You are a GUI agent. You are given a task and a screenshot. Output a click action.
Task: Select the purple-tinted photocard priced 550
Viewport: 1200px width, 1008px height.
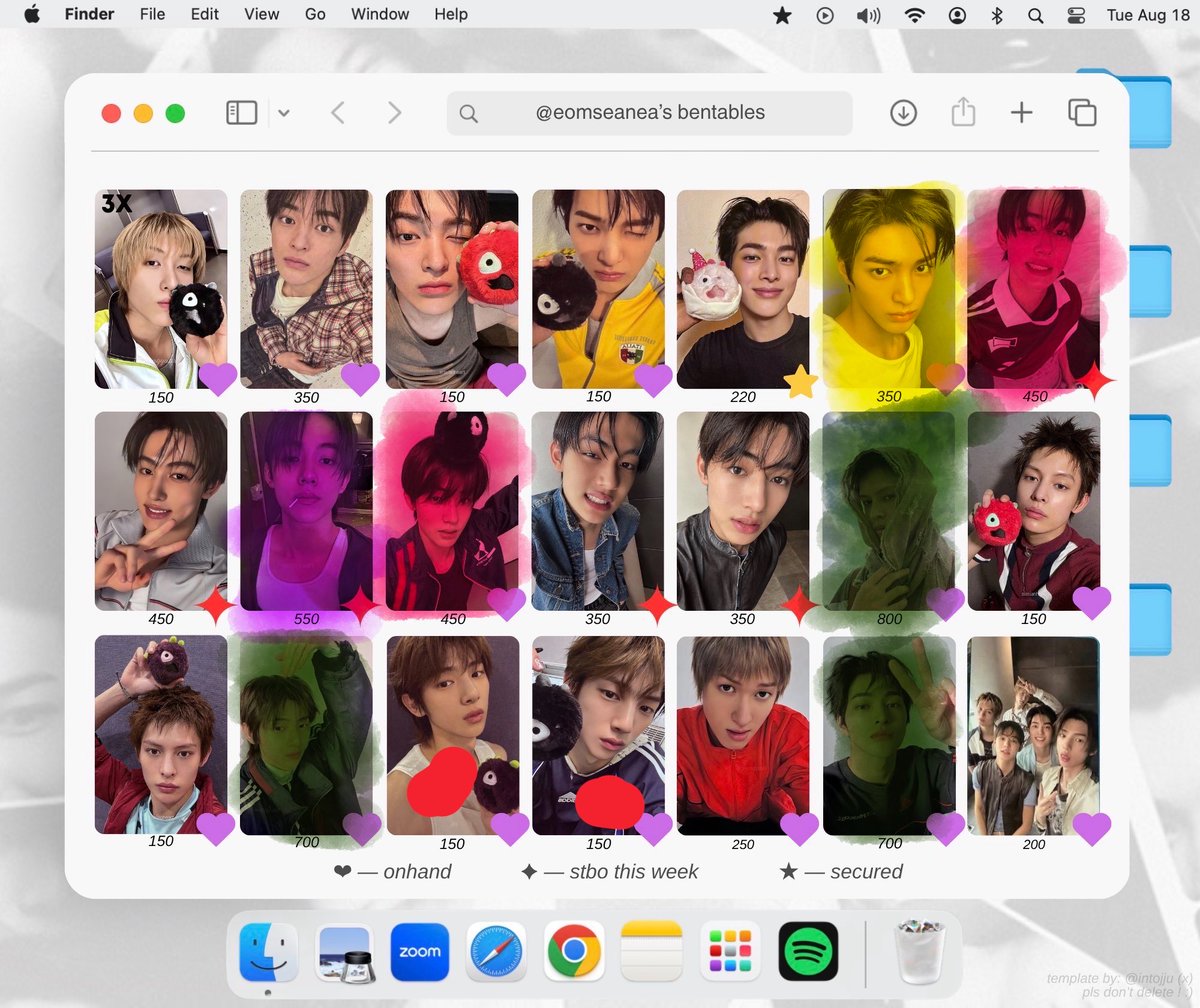(306, 511)
